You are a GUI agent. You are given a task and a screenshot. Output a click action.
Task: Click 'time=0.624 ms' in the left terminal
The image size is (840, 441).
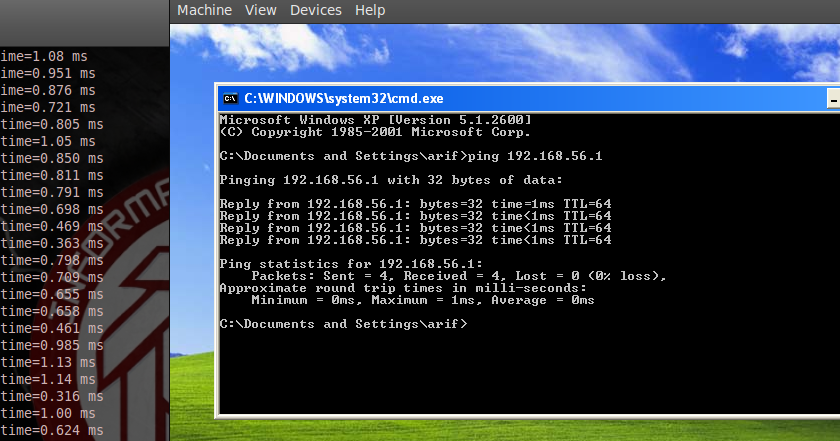[52, 431]
